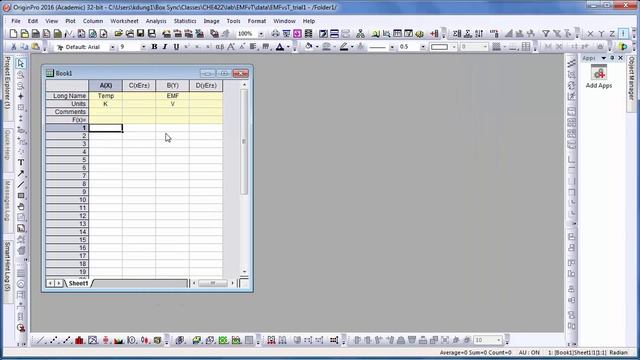Open the Plot menu
This screenshot has width=640, height=360.
tap(70, 21)
